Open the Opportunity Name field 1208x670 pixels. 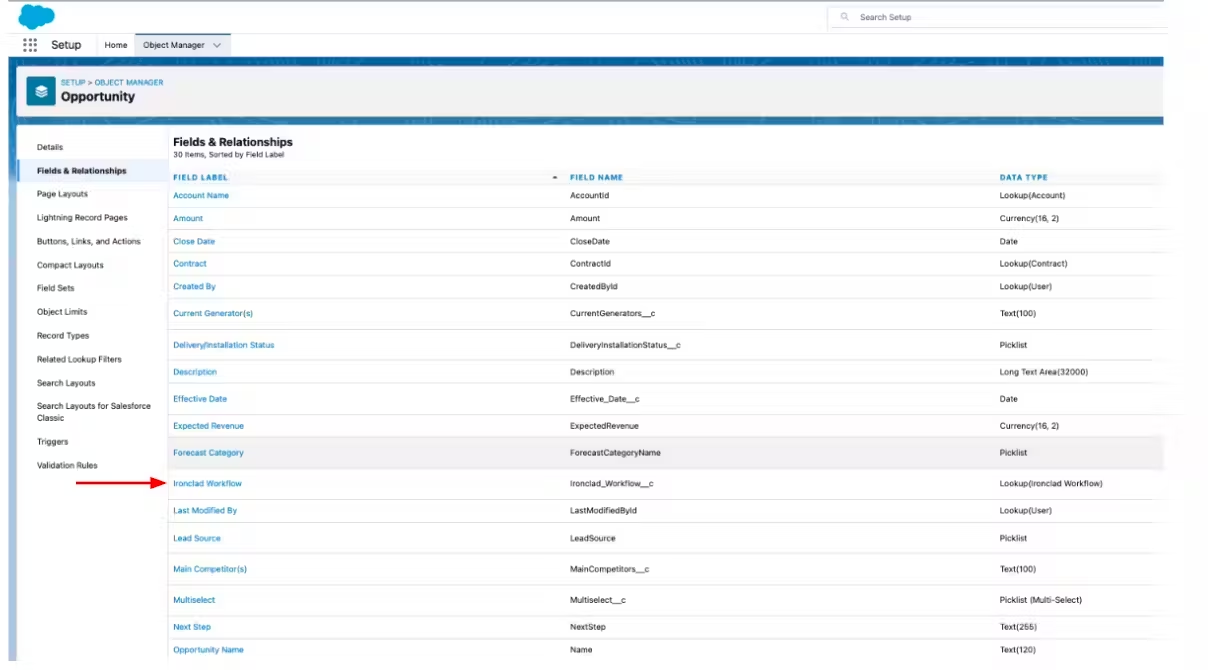(208, 650)
